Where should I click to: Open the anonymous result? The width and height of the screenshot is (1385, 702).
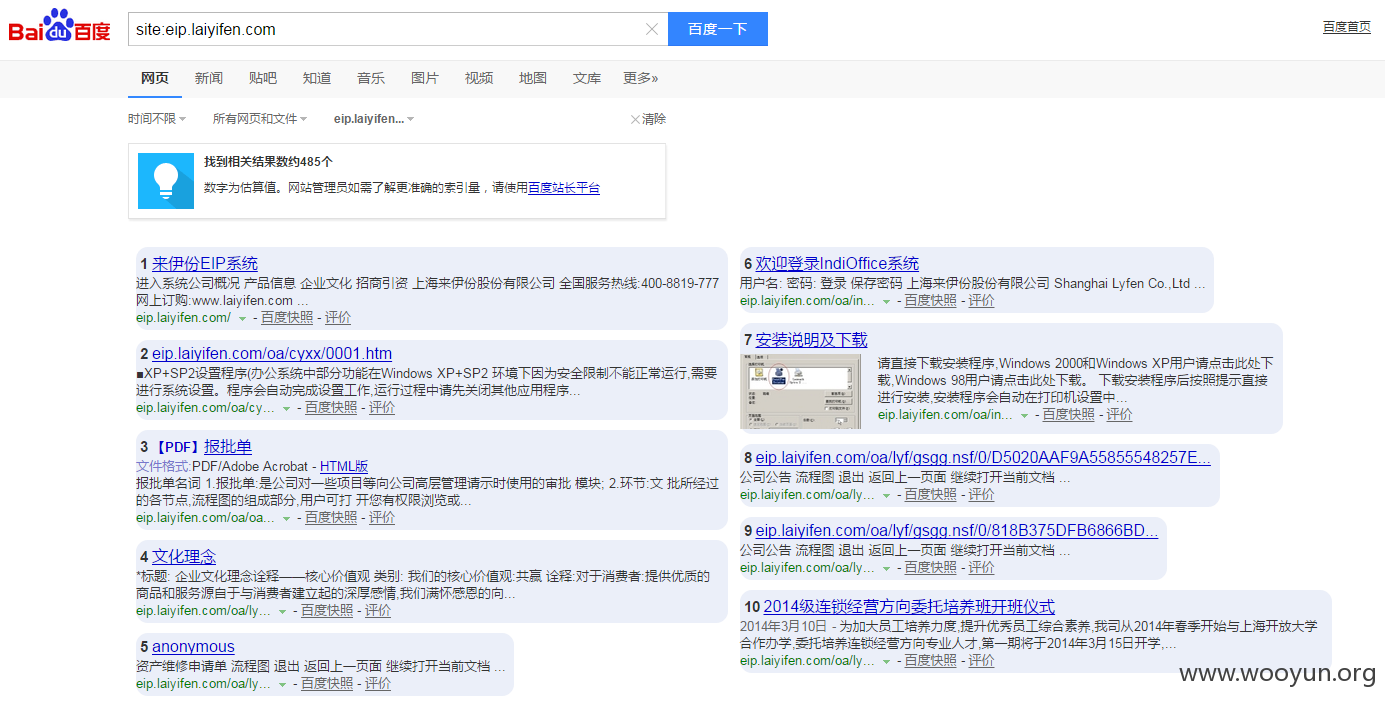pyautogui.click(x=193, y=647)
